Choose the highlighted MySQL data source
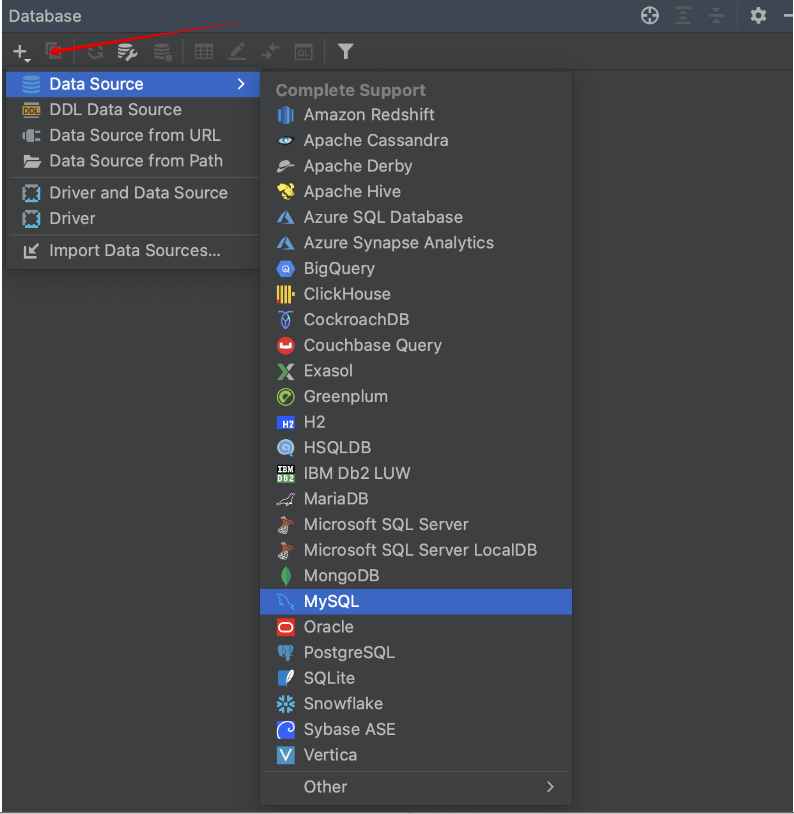Viewport: 794px width, 814px height. click(x=416, y=602)
